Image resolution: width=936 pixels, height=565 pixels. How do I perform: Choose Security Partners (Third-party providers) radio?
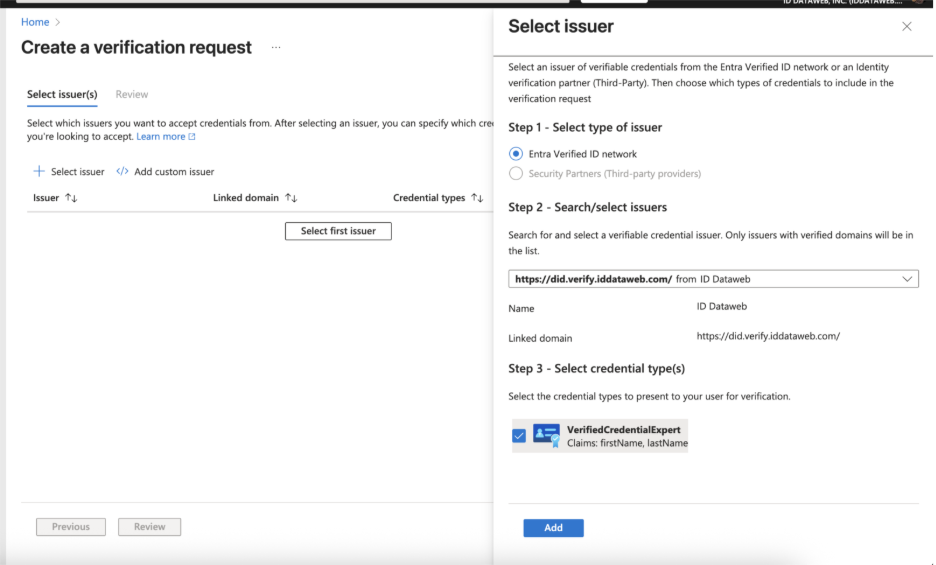click(x=516, y=174)
